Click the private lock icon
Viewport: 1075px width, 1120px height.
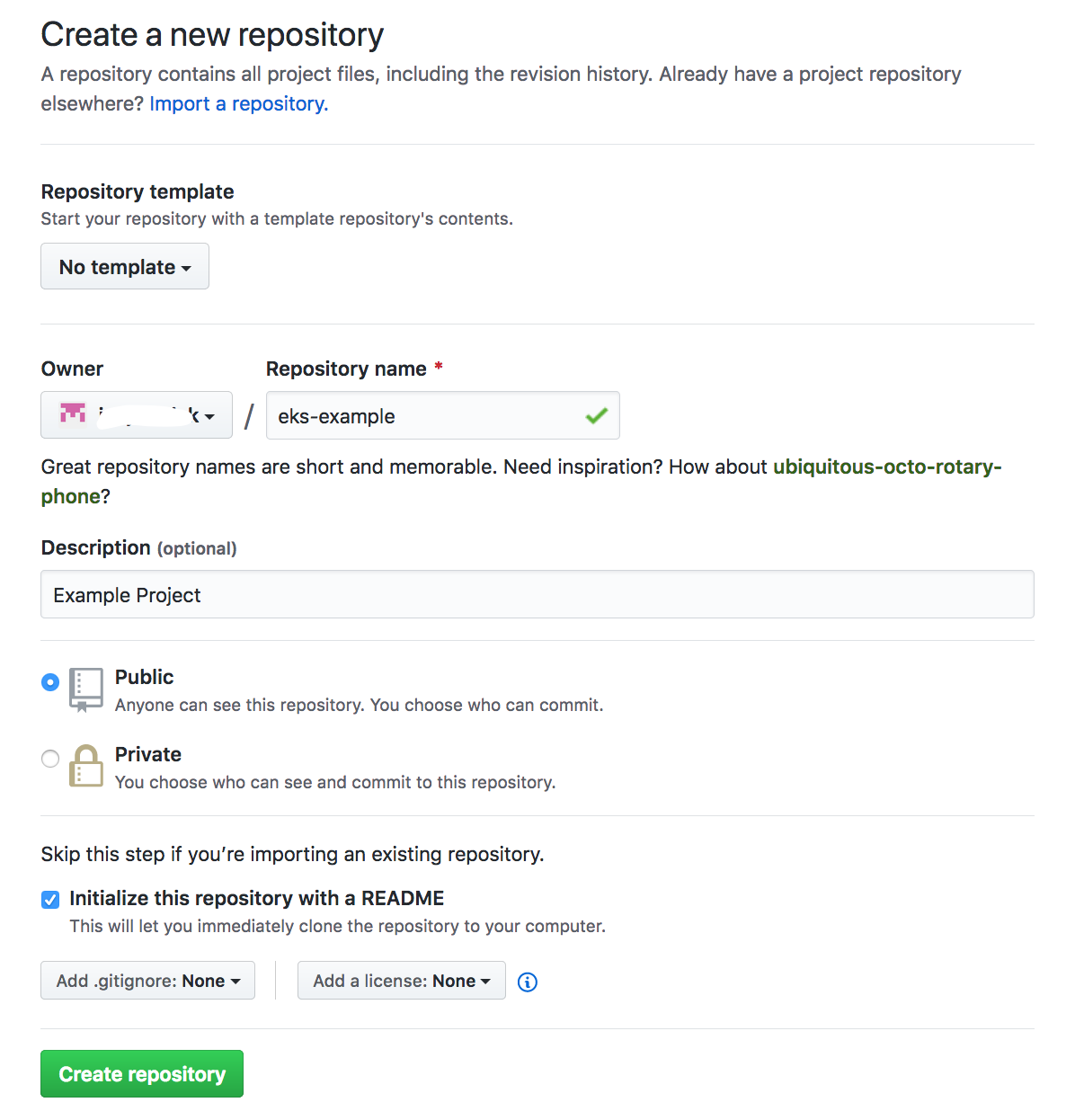click(x=86, y=766)
